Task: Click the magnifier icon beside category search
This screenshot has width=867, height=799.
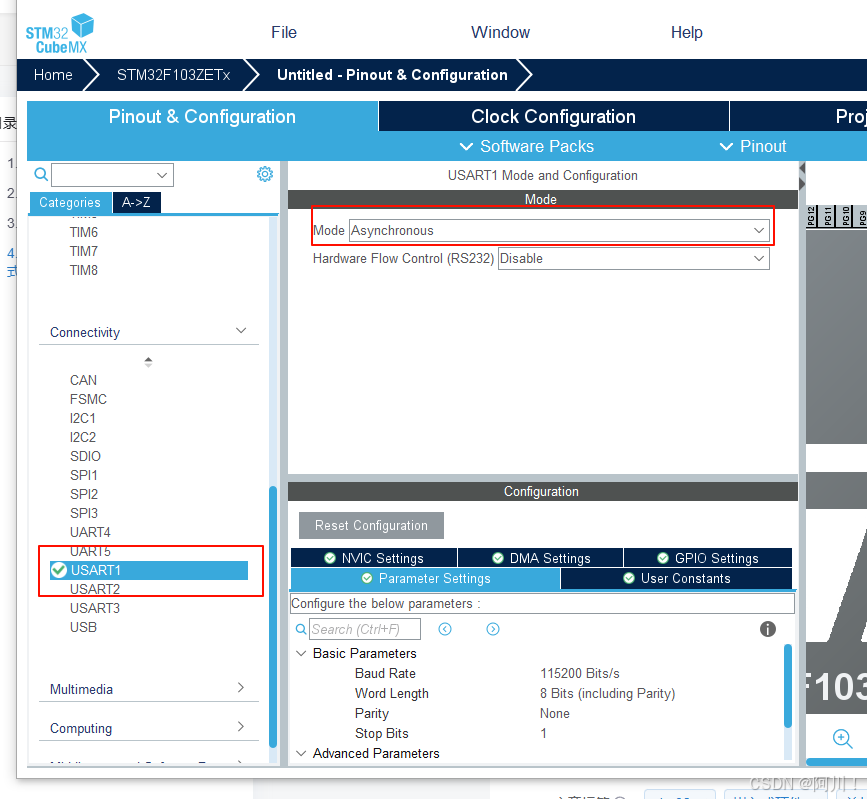Action: tap(41, 174)
